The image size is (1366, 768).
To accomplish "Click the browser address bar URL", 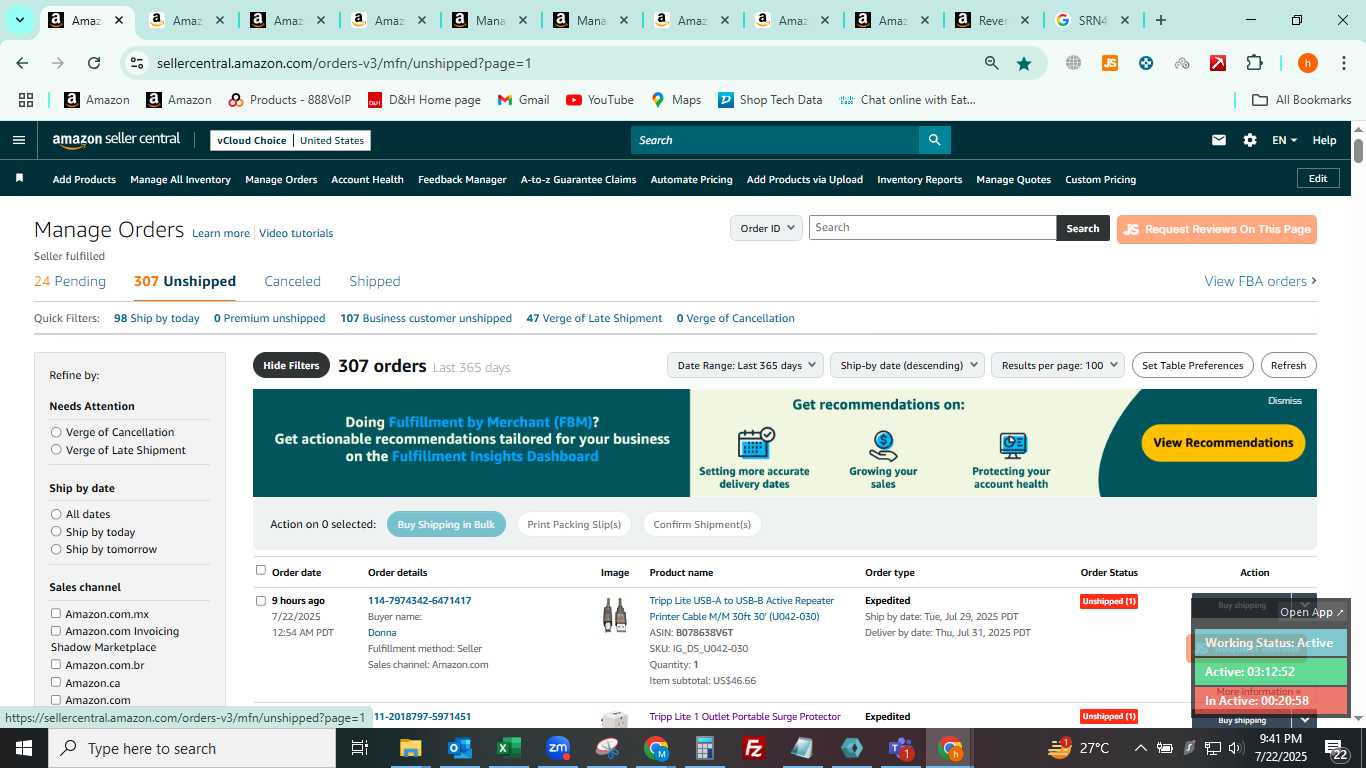I will [344, 63].
